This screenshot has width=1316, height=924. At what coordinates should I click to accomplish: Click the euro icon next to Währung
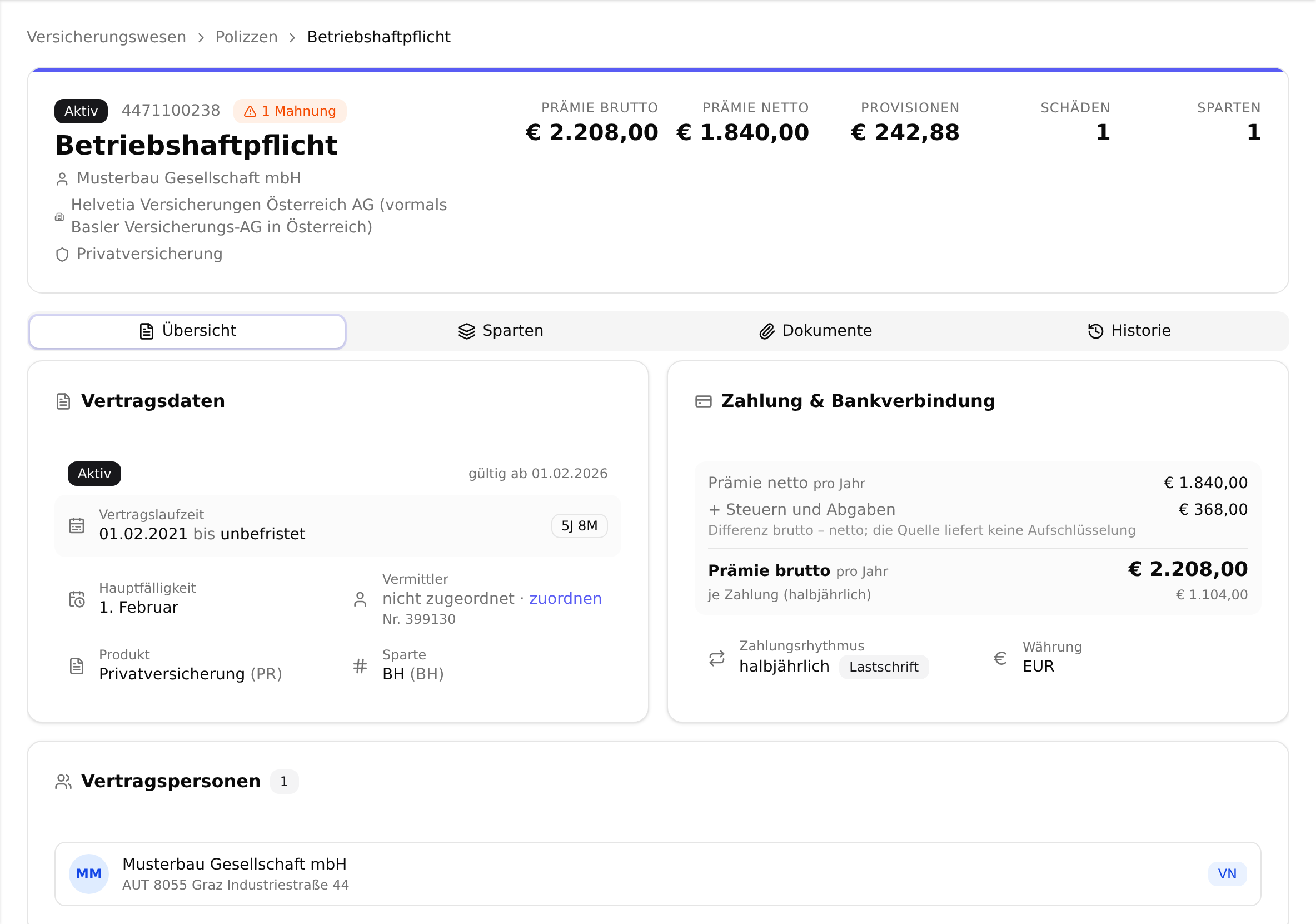(1000, 658)
